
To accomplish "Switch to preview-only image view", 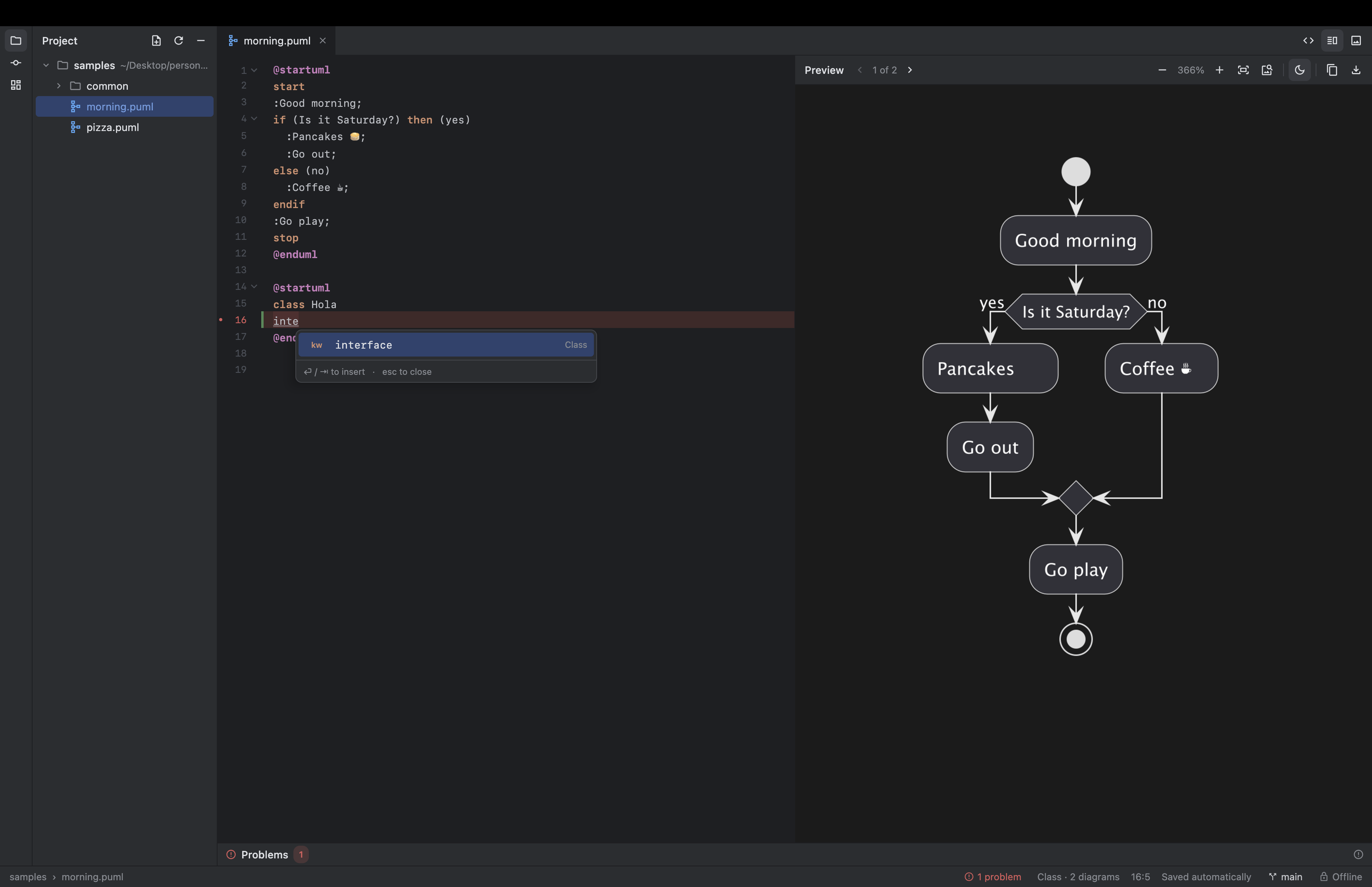I will pyautogui.click(x=1356, y=40).
